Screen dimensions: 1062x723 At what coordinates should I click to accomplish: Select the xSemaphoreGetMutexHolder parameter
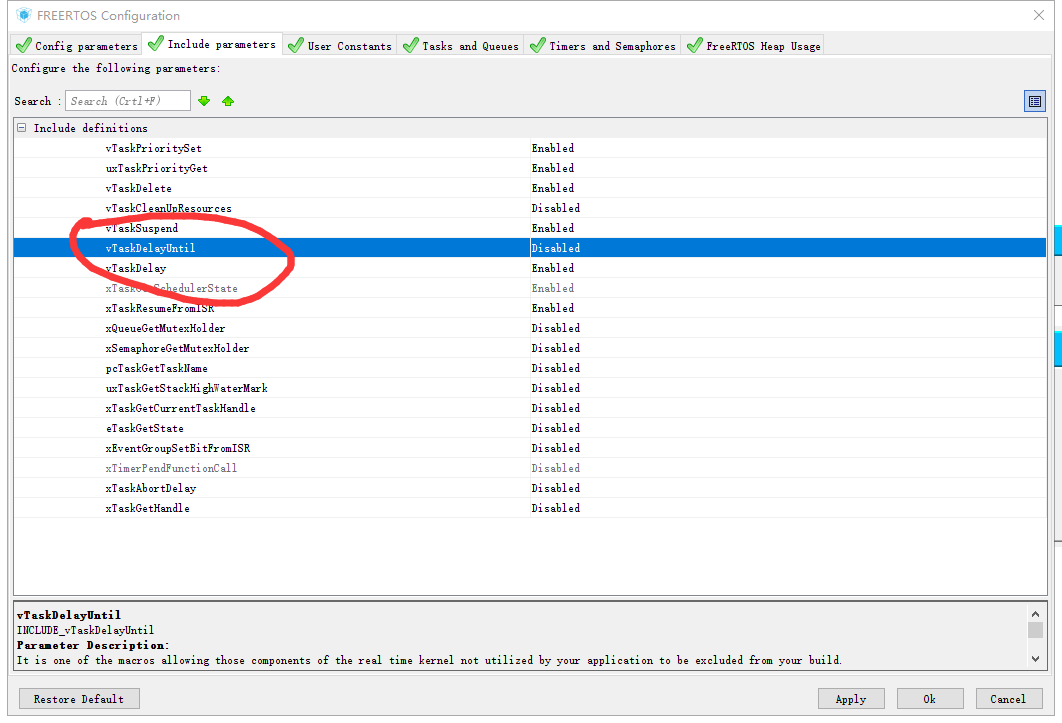[x=177, y=348]
